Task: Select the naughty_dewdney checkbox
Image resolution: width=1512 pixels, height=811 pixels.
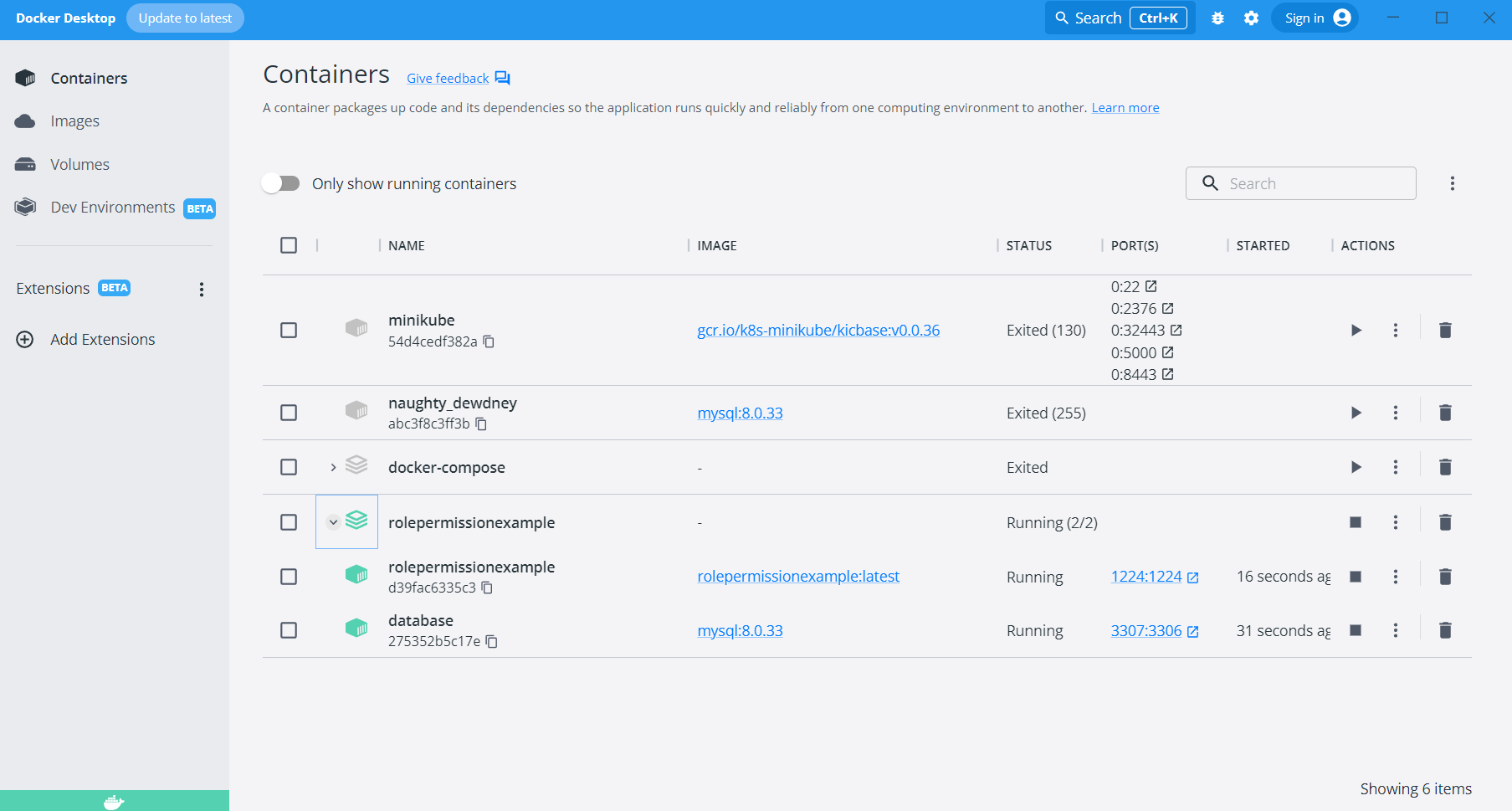Action: pyautogui.click(x=289, y=413)
